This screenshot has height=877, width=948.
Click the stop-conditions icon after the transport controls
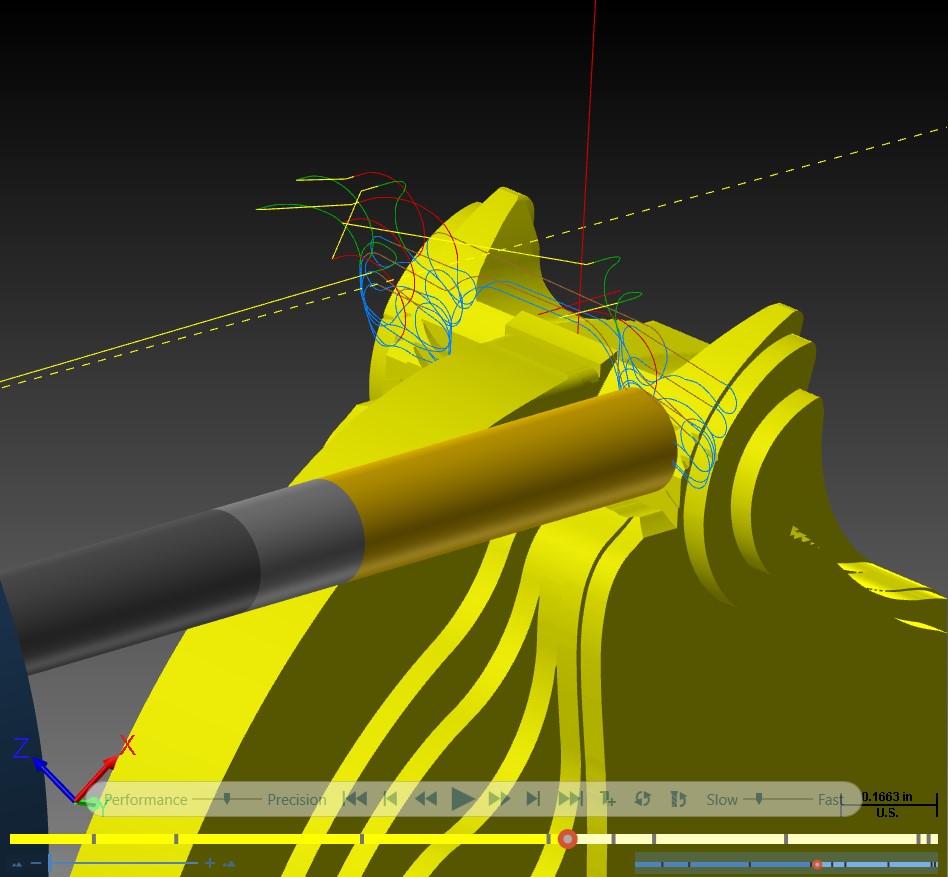click(x=608, y=799)
